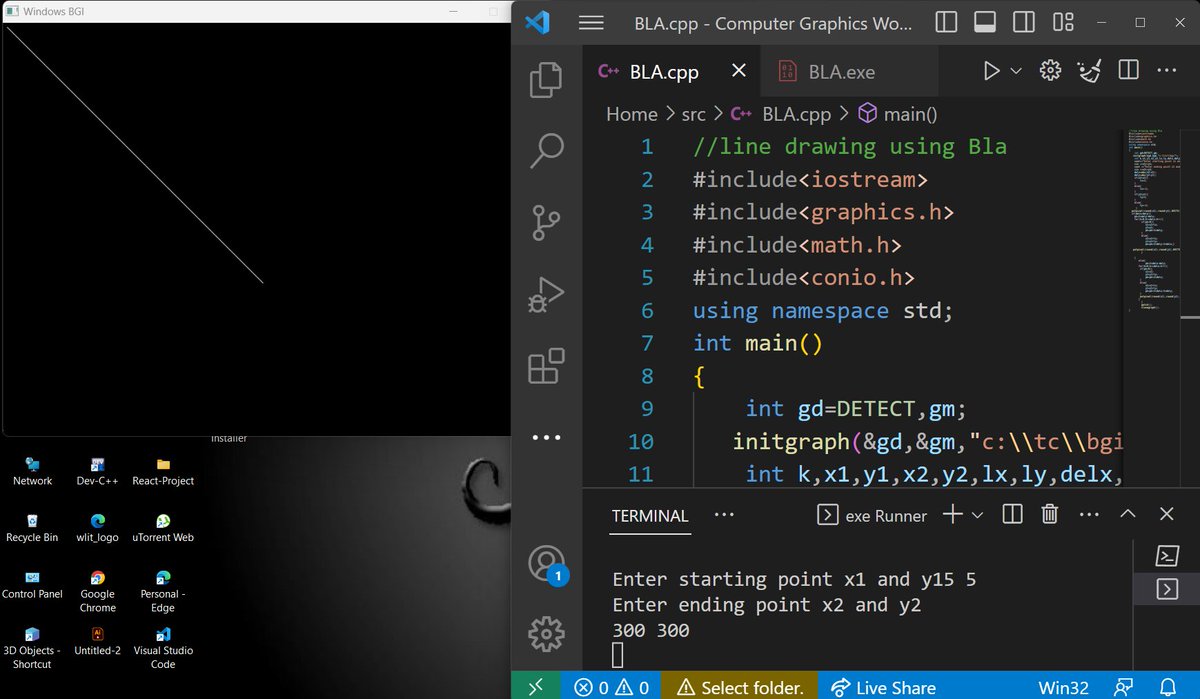Open the new terminal launch profile dropdown

pyautogui.click(x=977, y=515)
